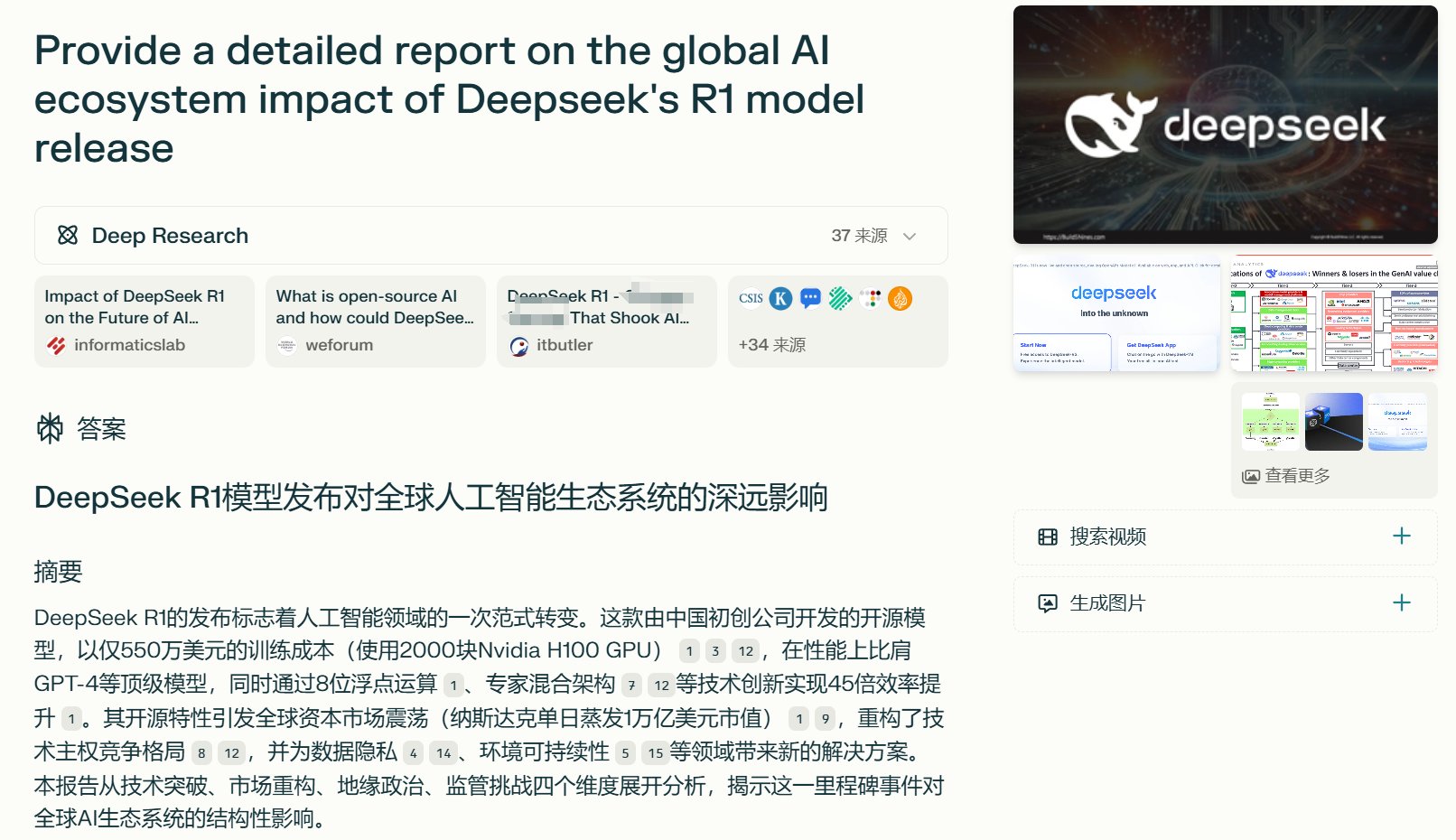
Task: Click the green striped source icon
Action: 841,298
